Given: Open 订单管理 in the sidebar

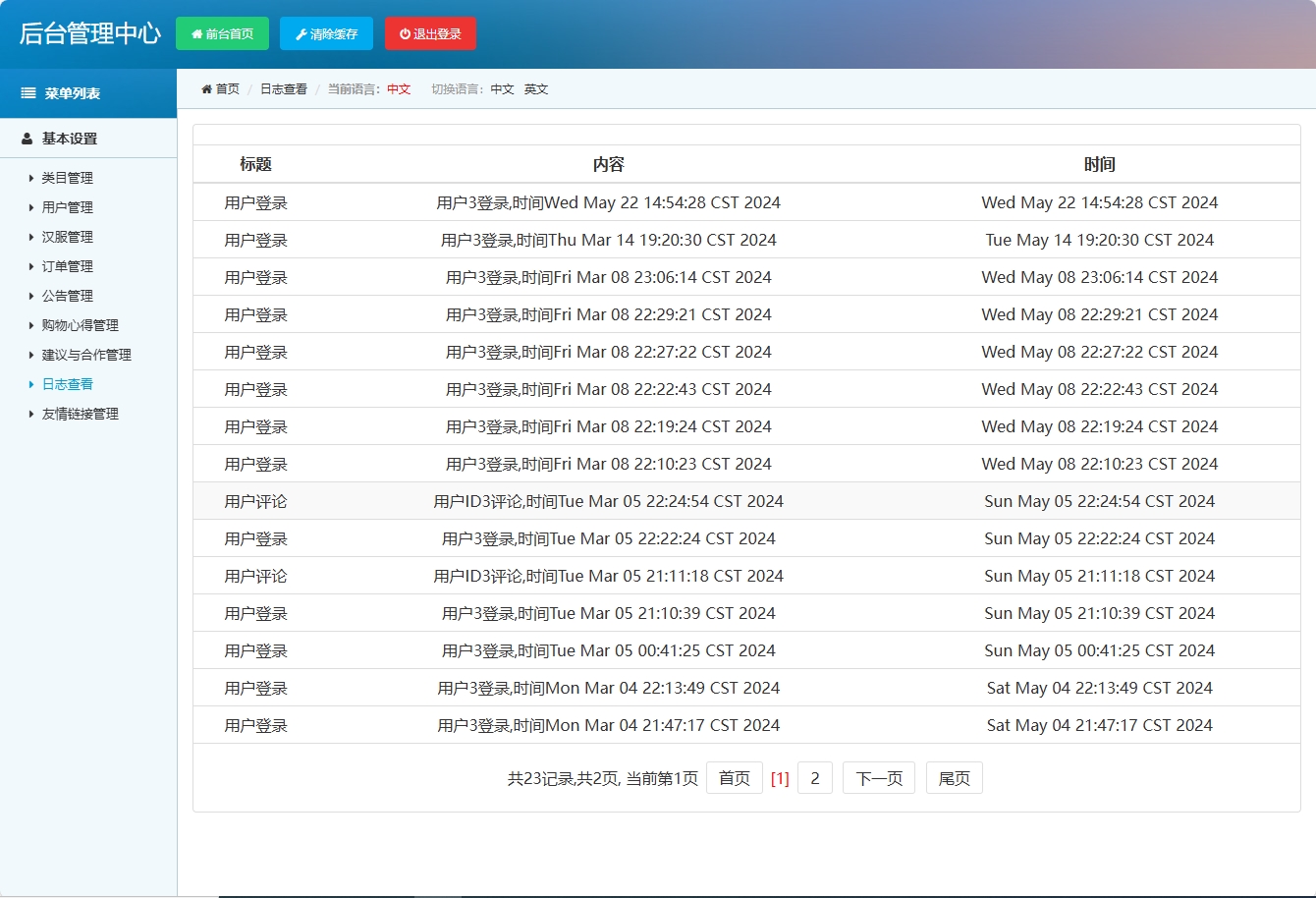Looking at the screenshot, I should pyautogui.click(x=67, y=266).
